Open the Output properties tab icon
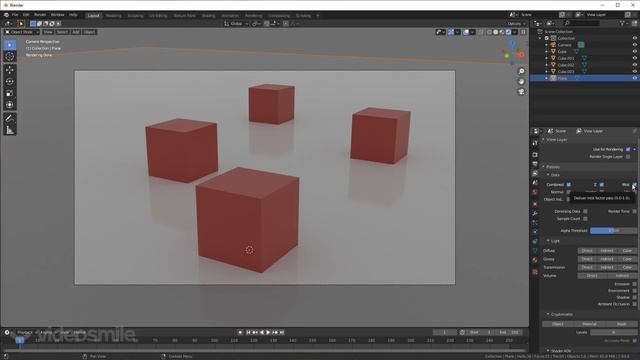 535,164
